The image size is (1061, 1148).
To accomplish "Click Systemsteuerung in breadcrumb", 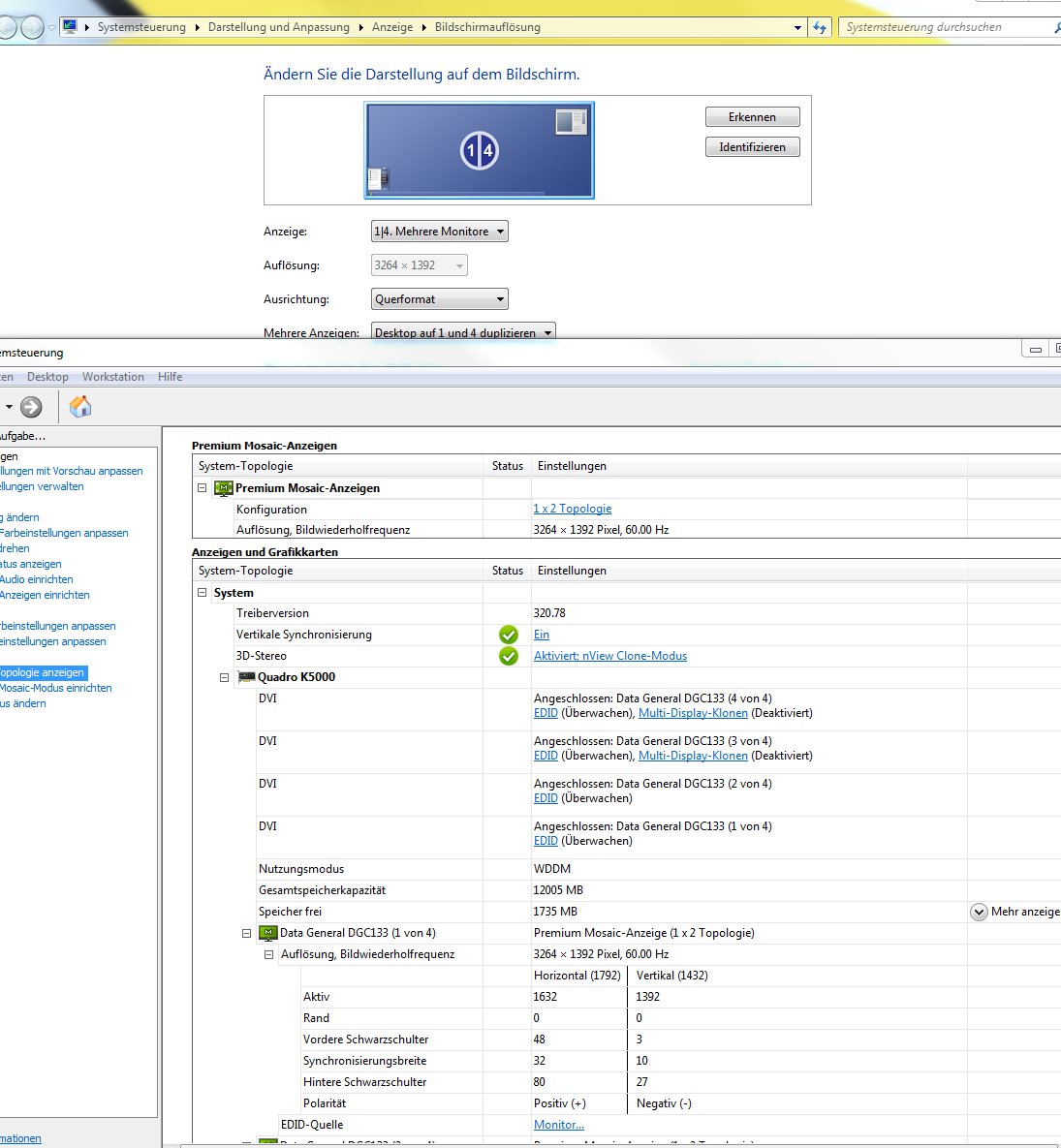I will point(141,27).
